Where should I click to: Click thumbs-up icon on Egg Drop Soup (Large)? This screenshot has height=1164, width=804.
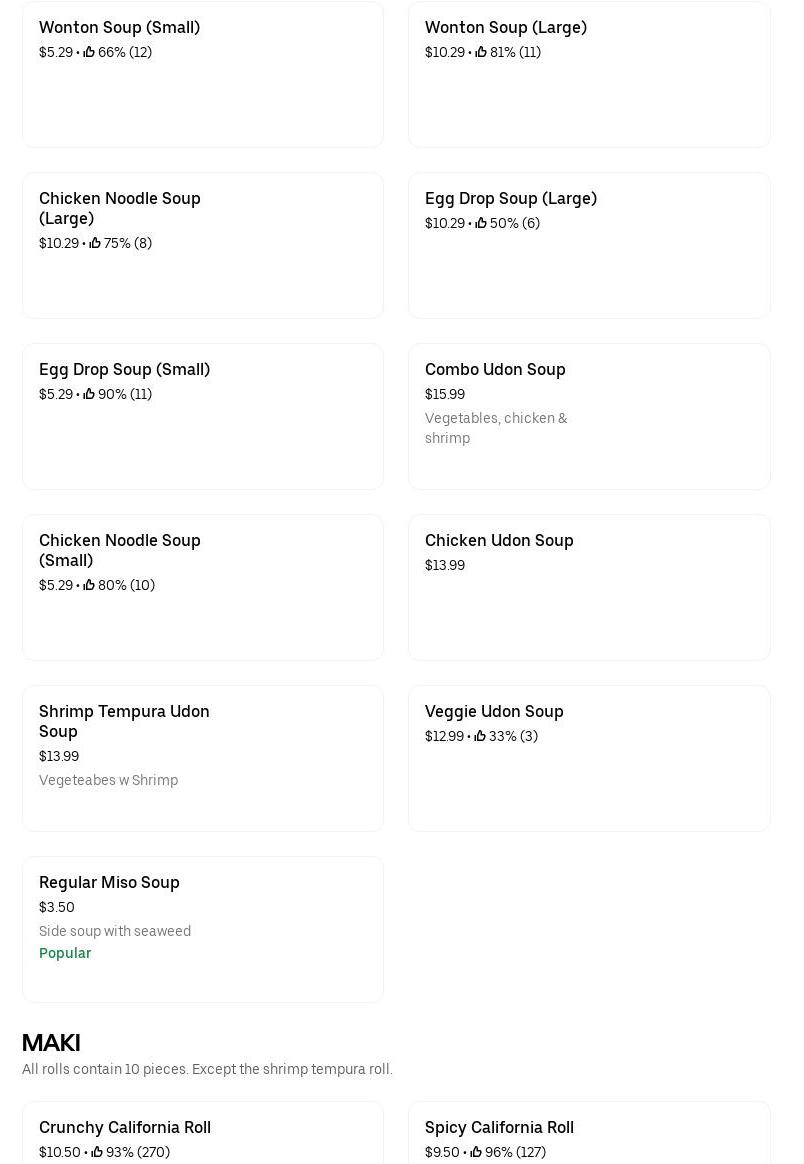(x=481, y=223)
